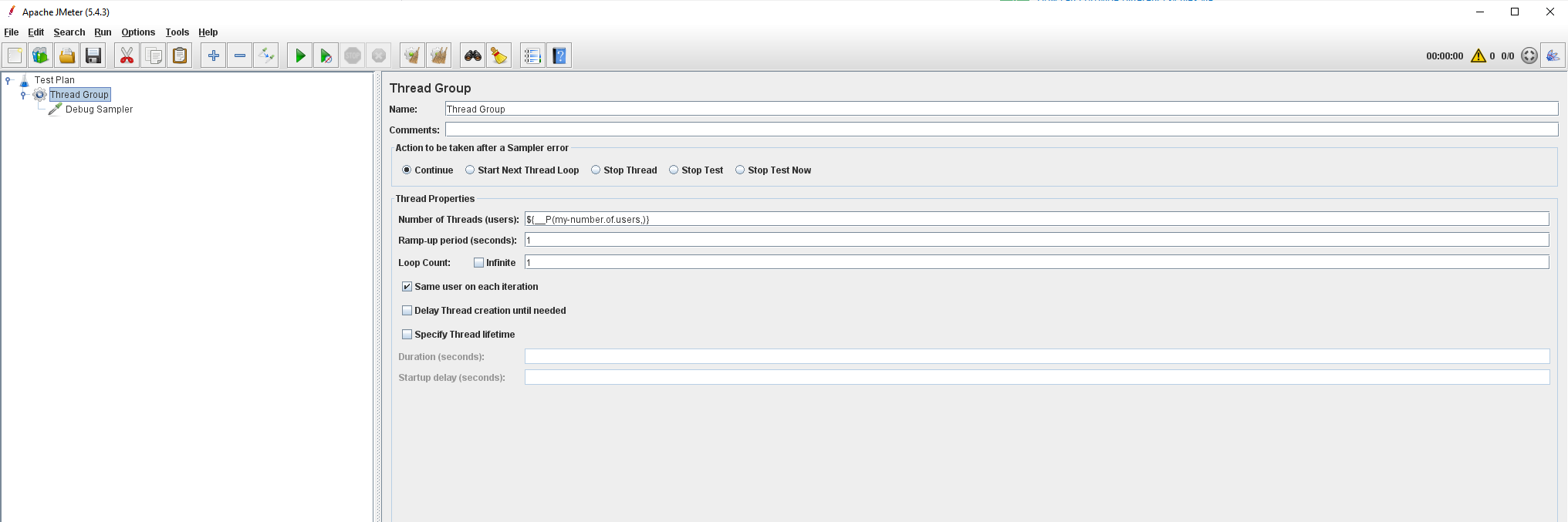Open the Search menu

coord(69,32)
